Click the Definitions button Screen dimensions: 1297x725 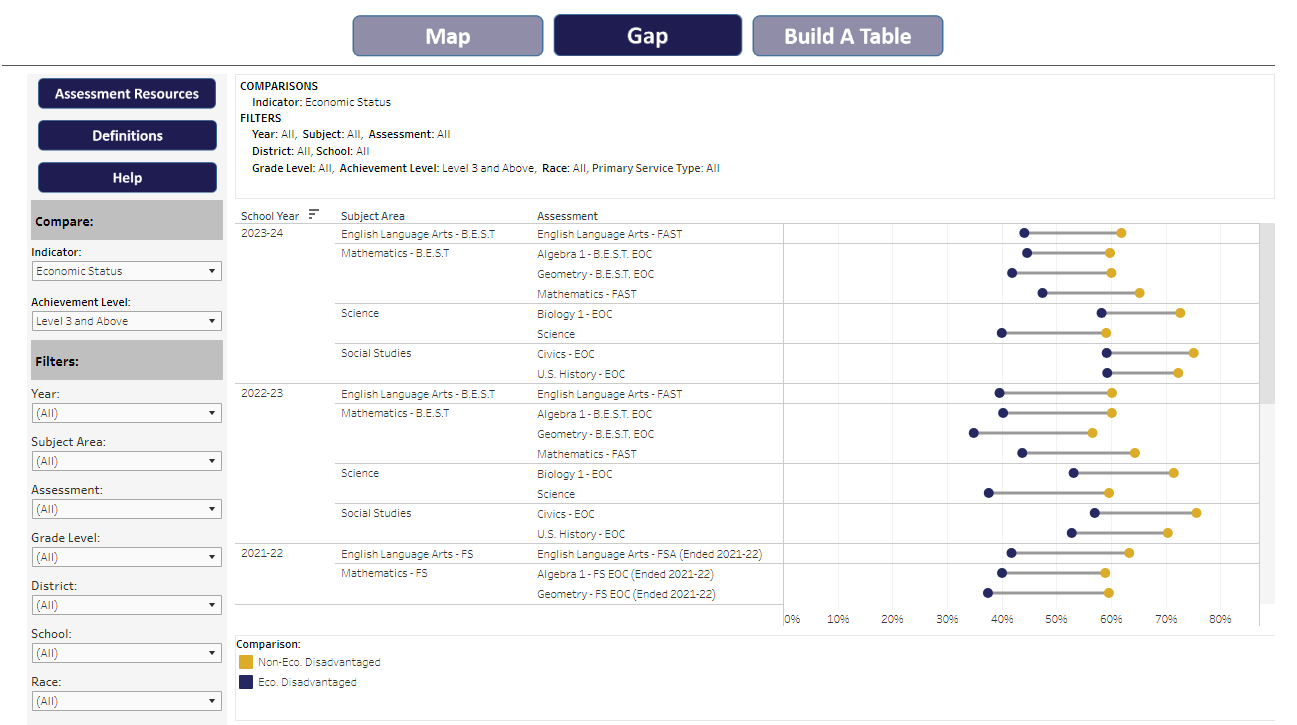[127, 136]
